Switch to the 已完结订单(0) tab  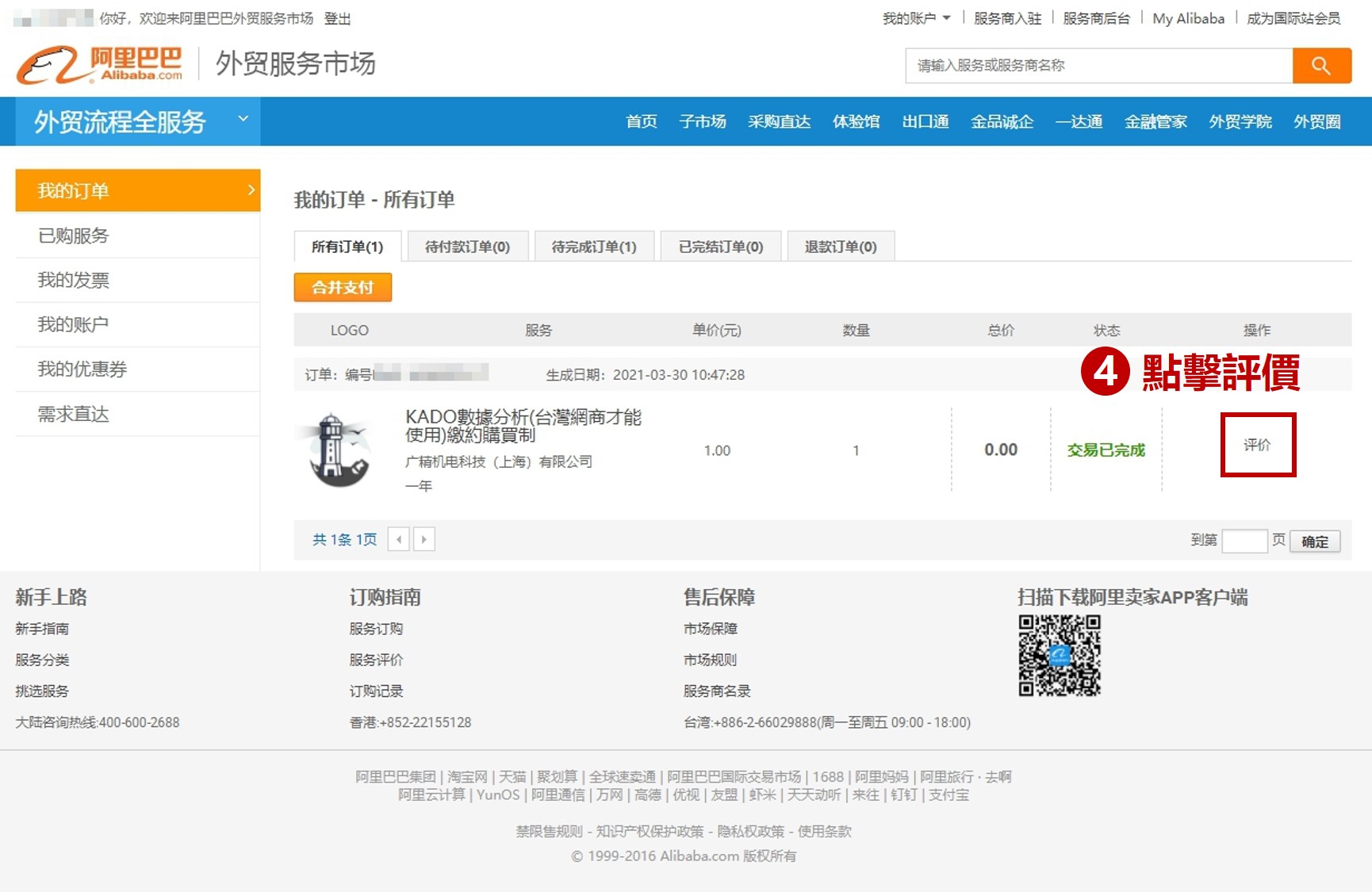point(720,247)
